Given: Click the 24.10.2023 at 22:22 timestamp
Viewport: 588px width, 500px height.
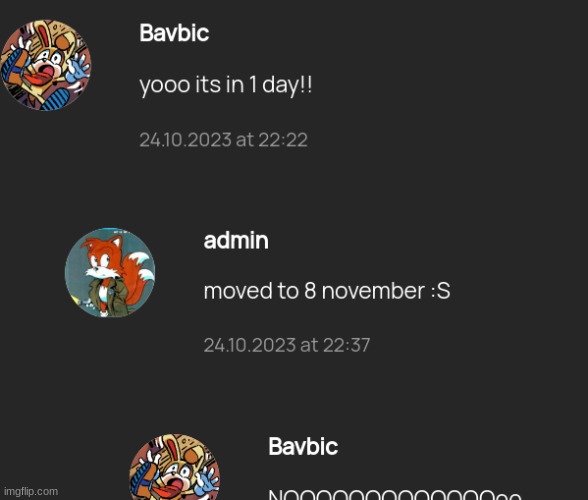Looking at the screenshot, I should pyautogui.click(x=224, y=140).
